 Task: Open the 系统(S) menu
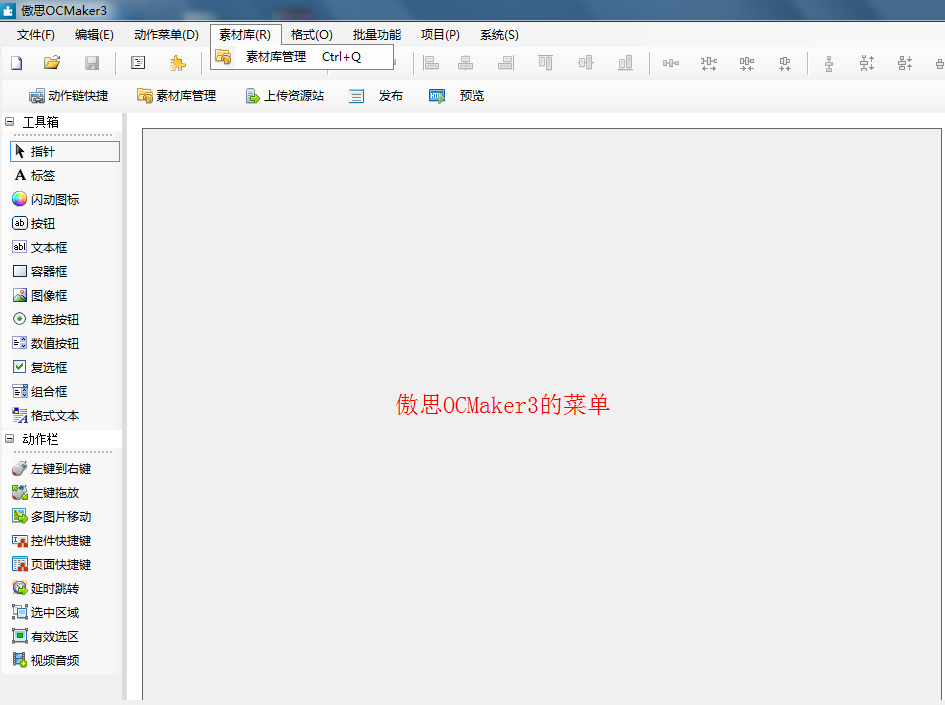click(x=499, y=35)
